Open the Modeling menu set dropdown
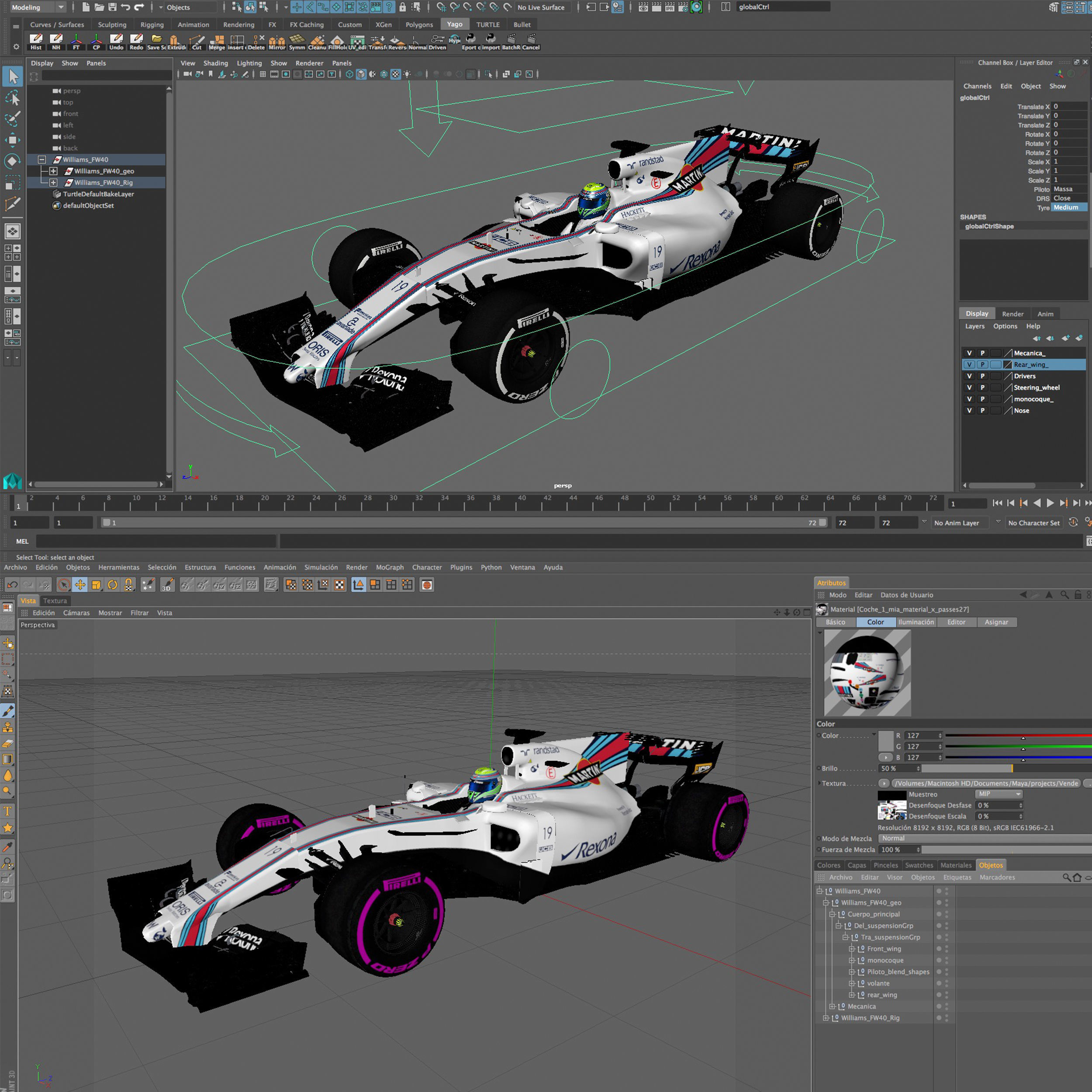The height and width of the screenshot is (1092, 1092). (37, 7)
